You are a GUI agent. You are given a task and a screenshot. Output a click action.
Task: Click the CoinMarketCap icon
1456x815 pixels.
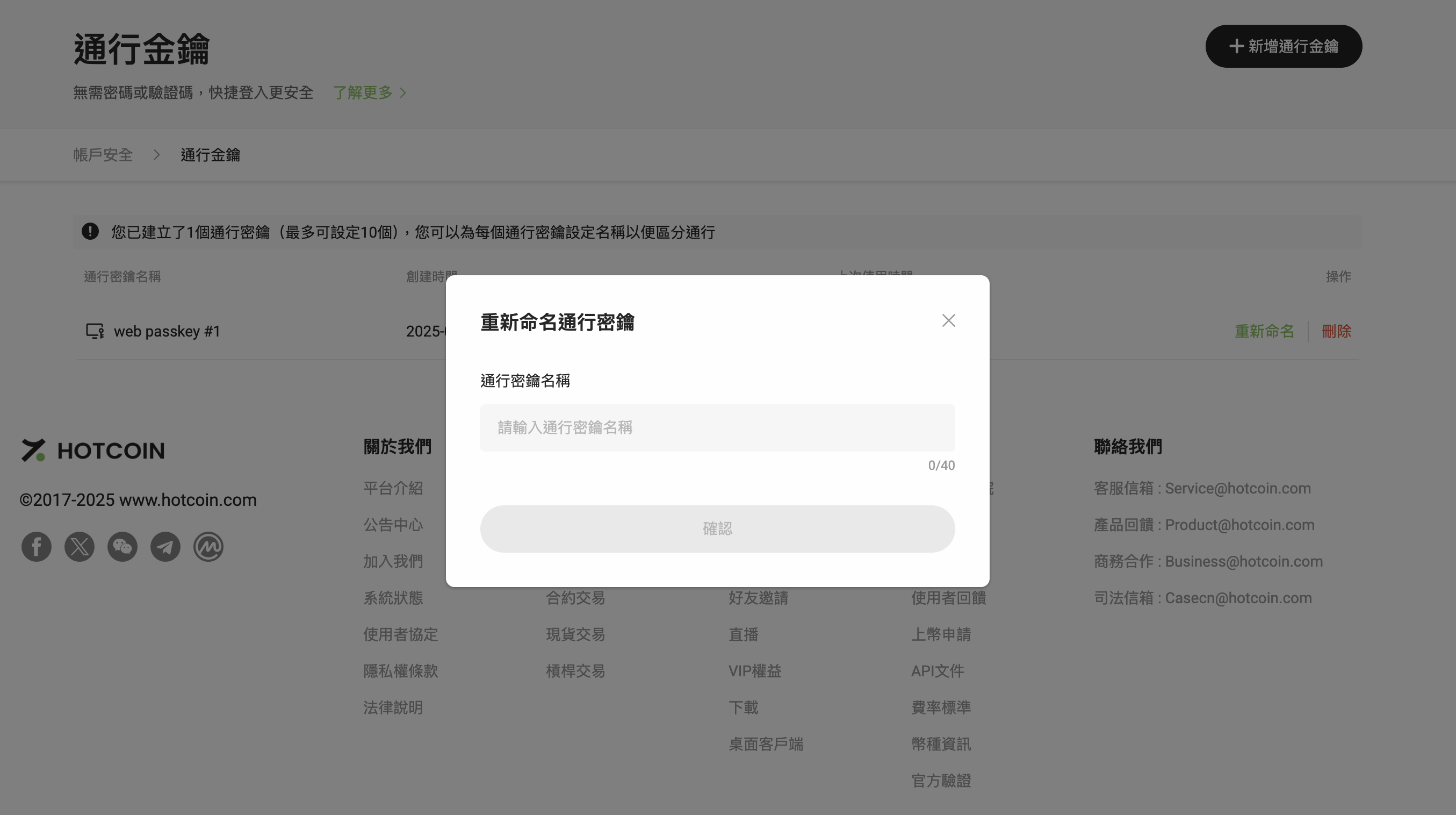[x=208, y=547]
